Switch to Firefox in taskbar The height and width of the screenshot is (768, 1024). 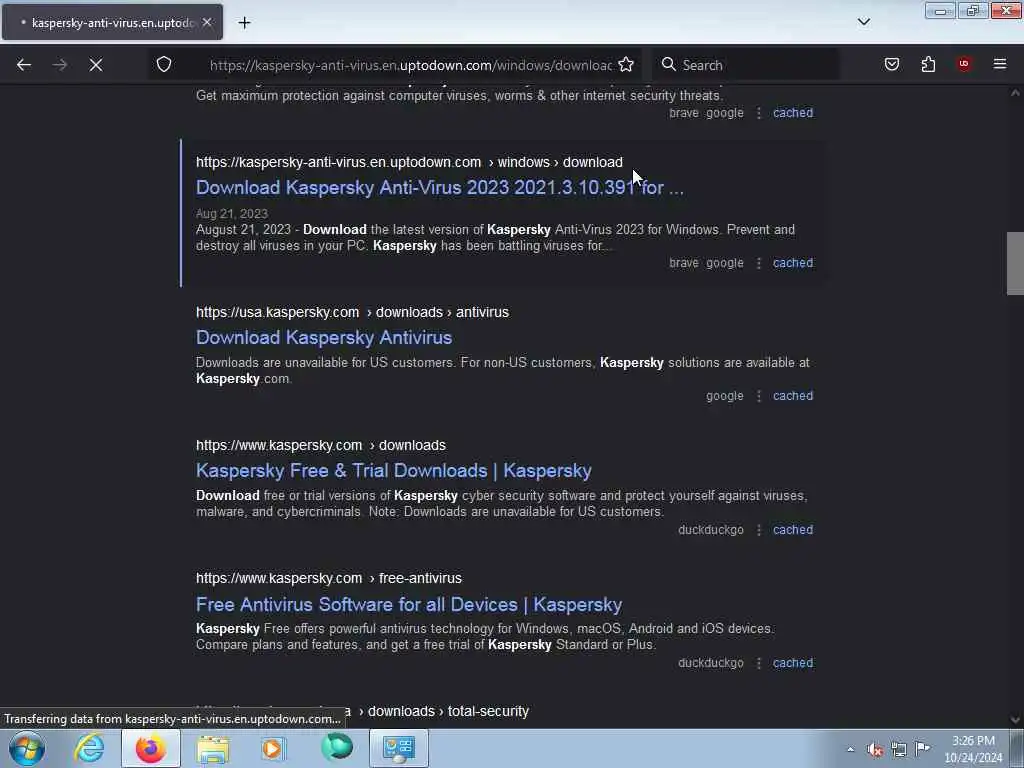pos(150,748)
